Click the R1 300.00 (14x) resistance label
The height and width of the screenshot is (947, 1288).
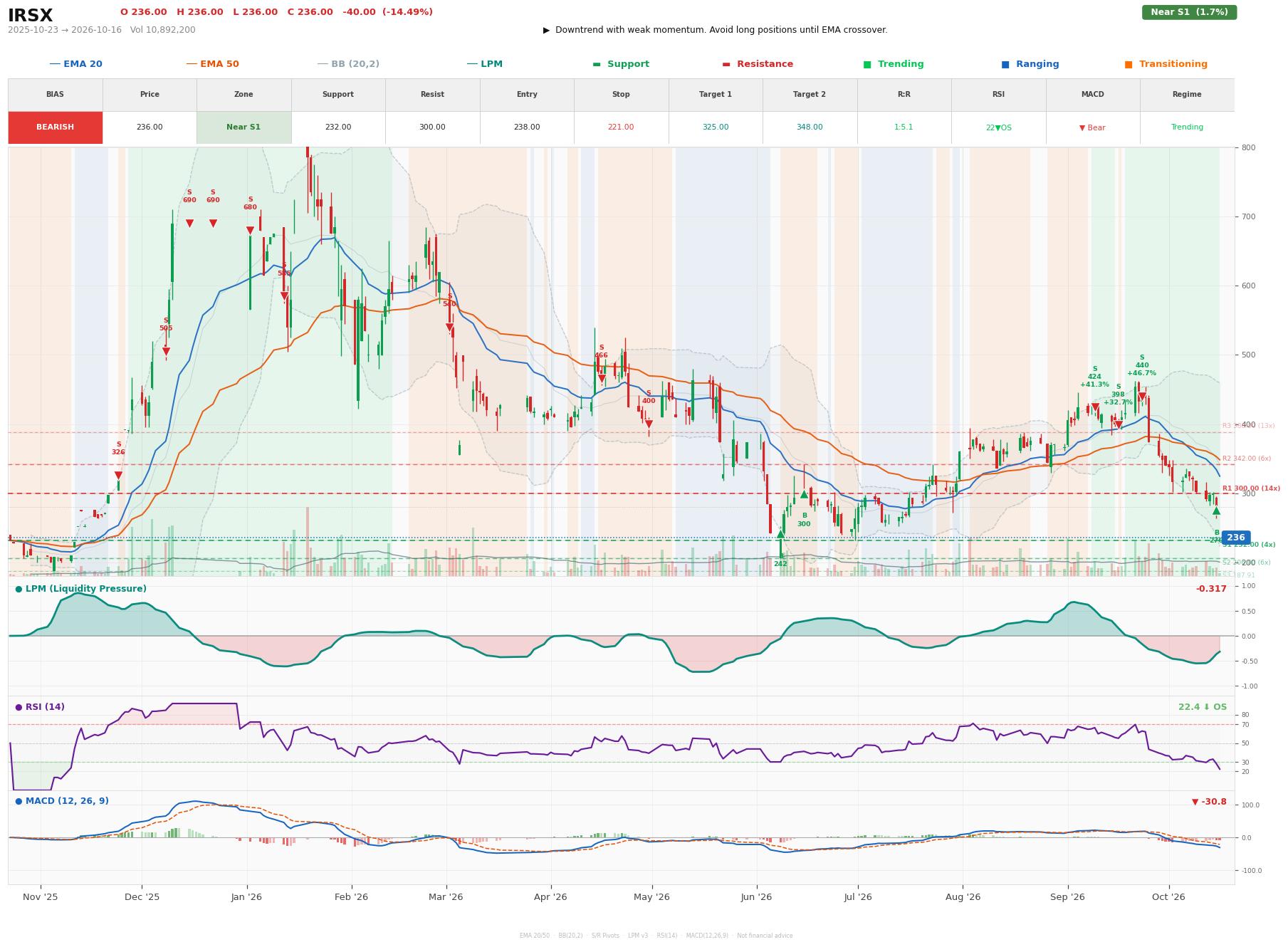tap(1251, 488)
